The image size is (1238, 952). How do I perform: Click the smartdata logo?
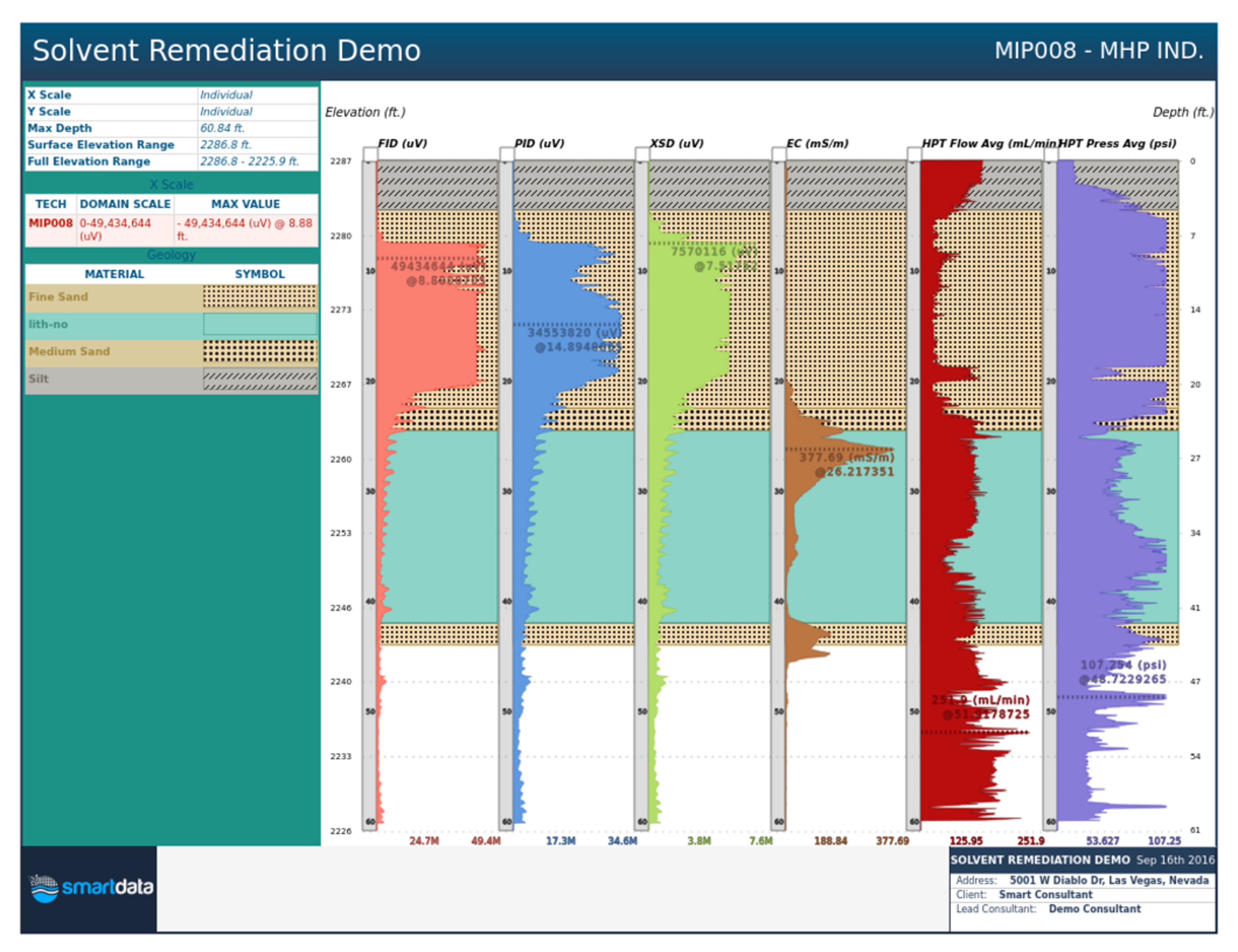tap(91, 887)
